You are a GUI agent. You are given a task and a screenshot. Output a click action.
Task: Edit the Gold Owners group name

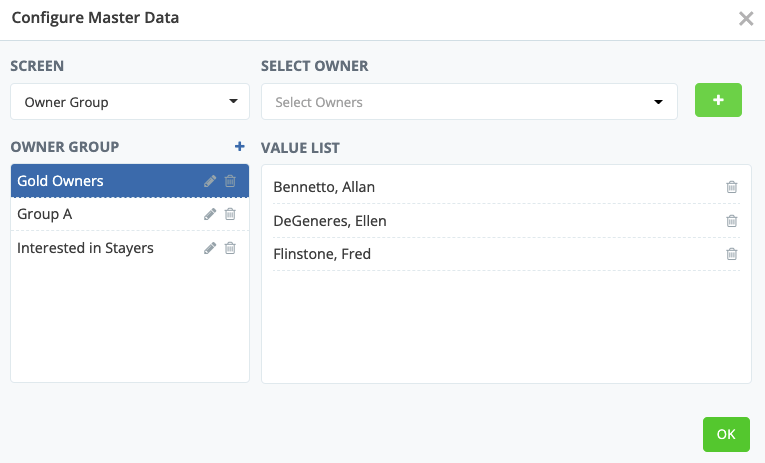pos(210,181)
